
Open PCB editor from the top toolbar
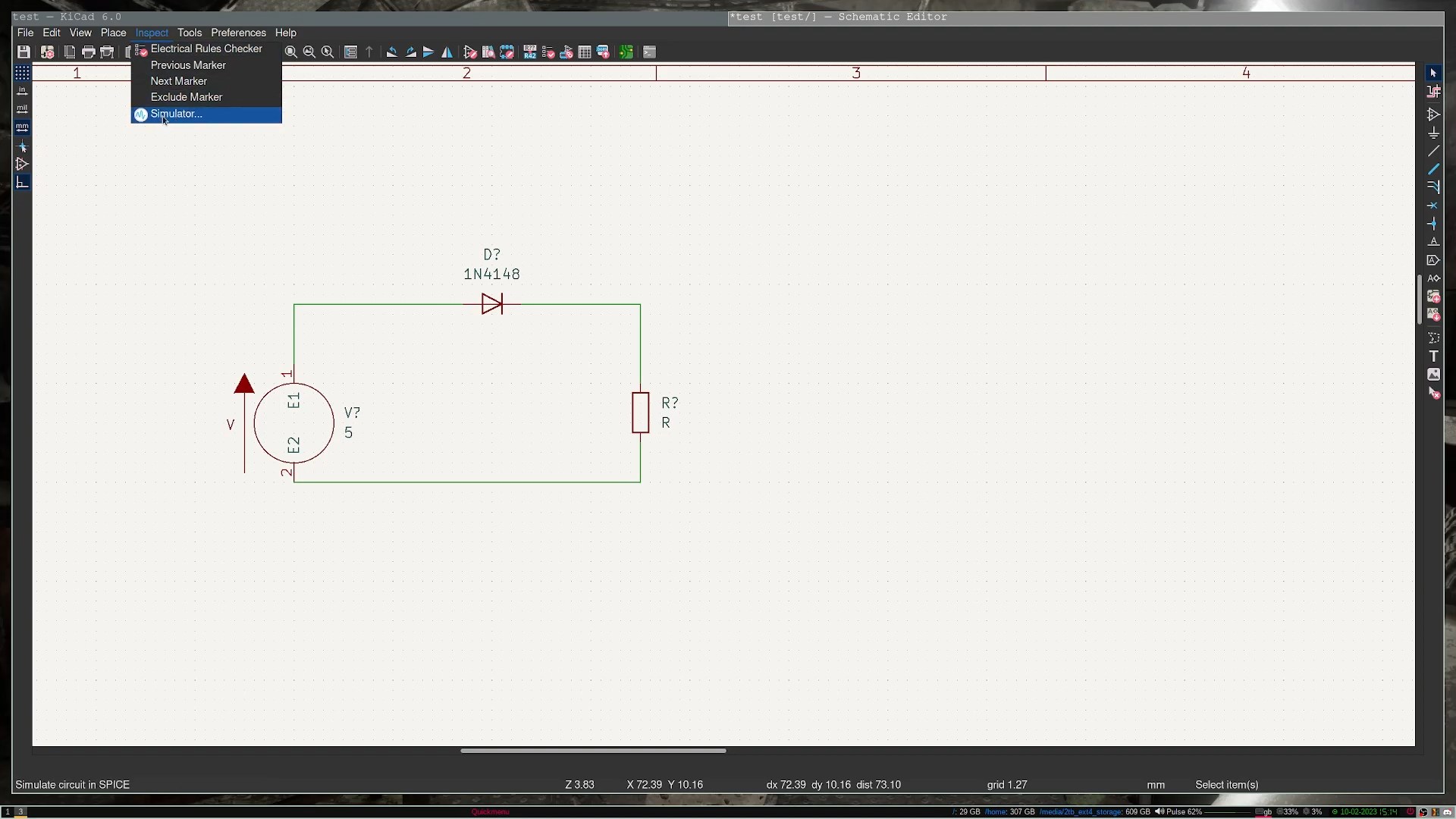(626, 52)
